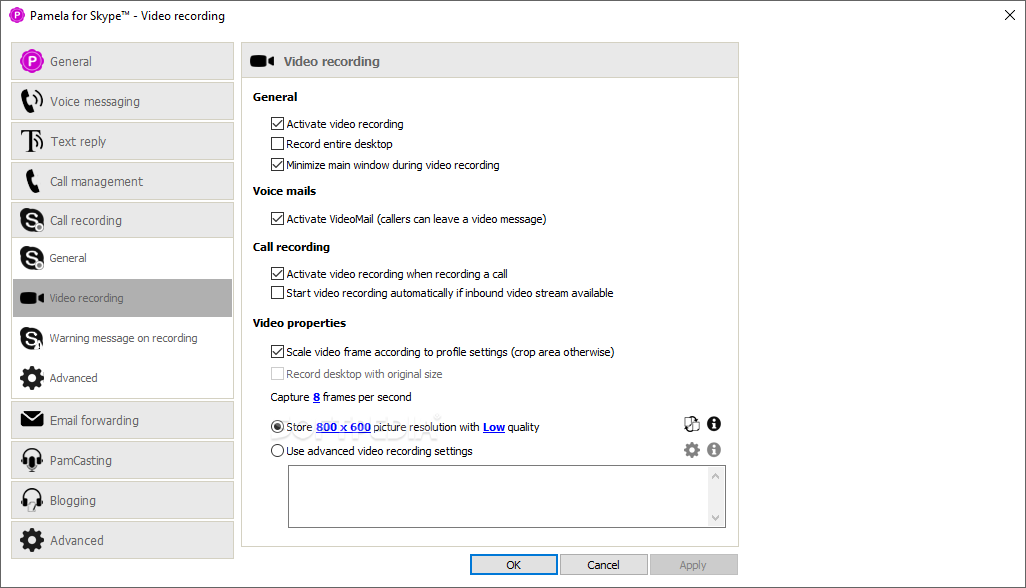
Task: Click the handset icon beside Call management
Action: coord(31,181)
